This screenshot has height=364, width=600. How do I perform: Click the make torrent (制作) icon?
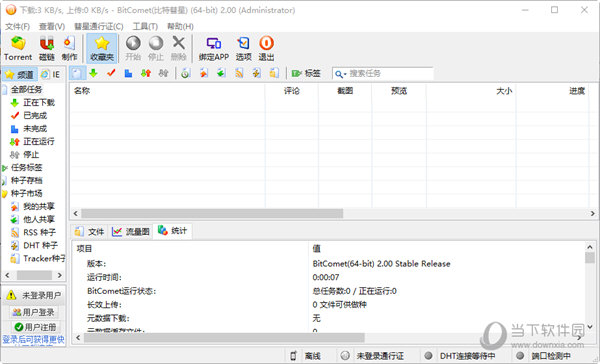coord(69,48)
